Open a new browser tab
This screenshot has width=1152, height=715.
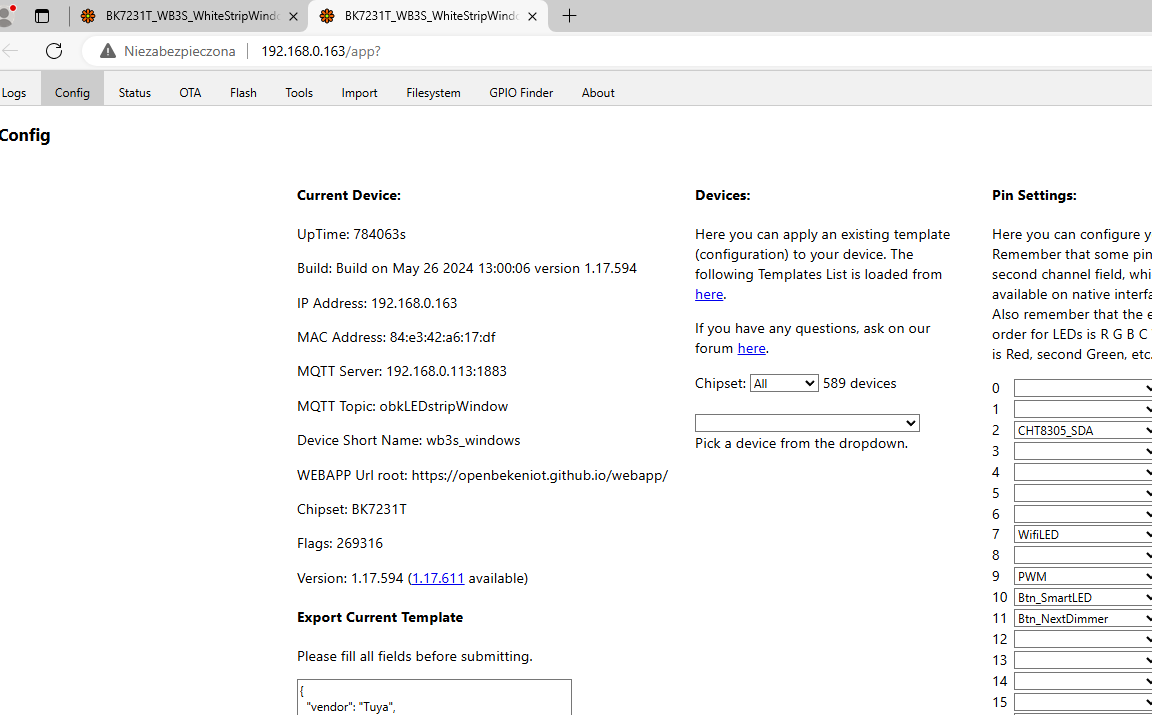pyautogui.click(x=569, y=15)
